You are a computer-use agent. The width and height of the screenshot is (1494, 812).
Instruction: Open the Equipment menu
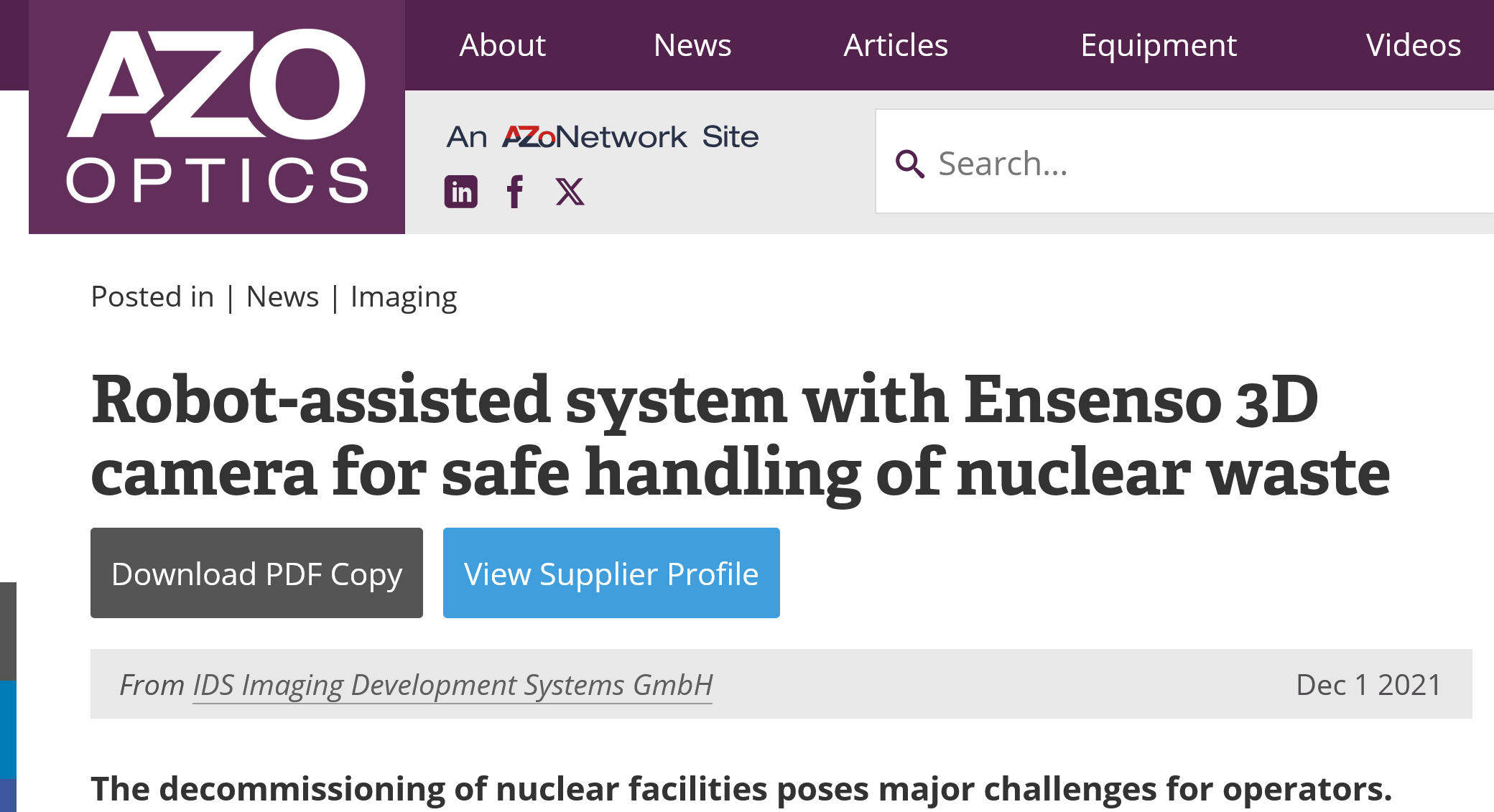tap(1158, 45)
